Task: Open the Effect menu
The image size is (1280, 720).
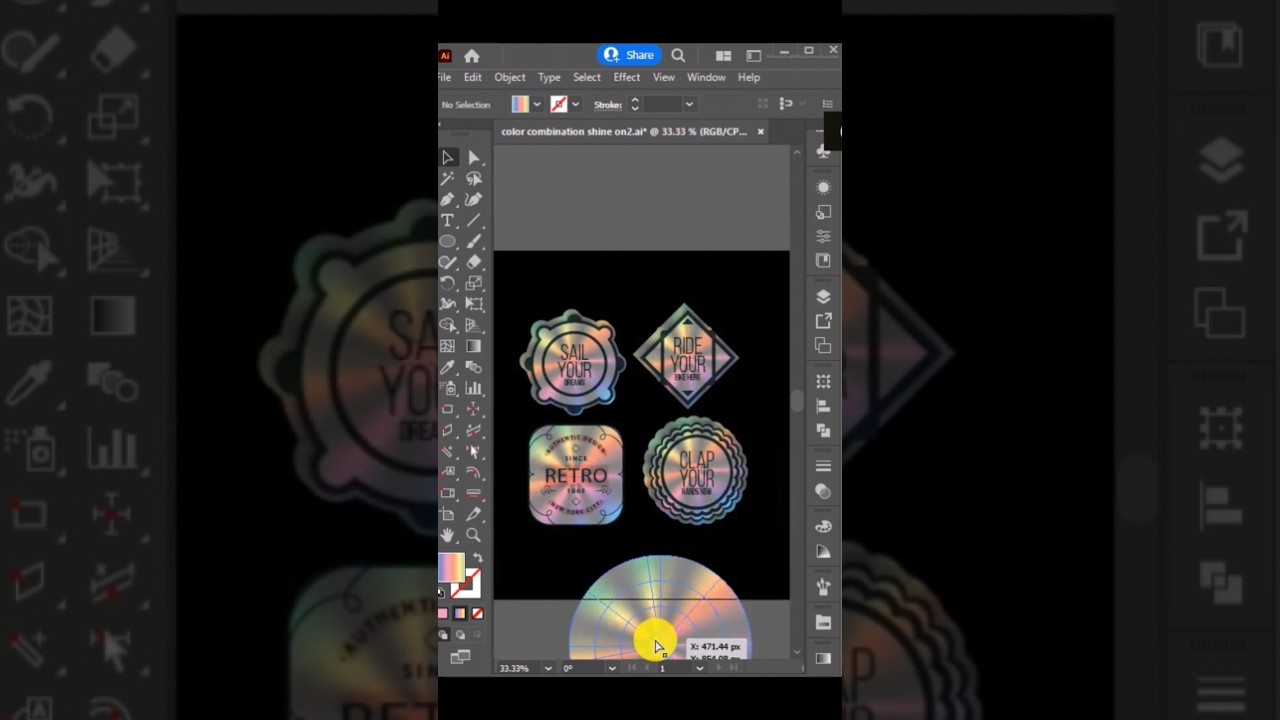Action: tap(627, 77)
